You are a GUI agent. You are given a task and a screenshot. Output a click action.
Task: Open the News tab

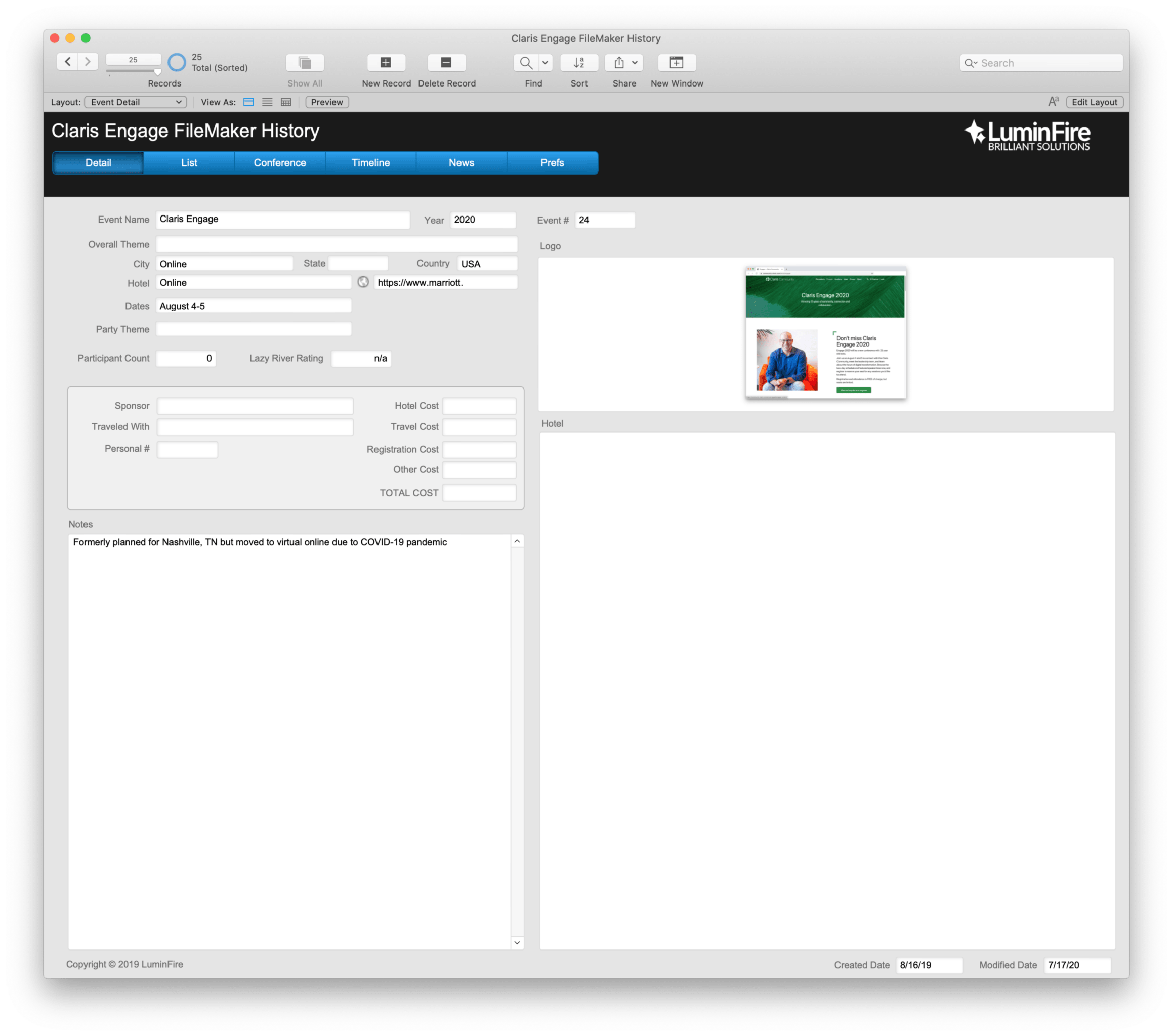(462, 163)
